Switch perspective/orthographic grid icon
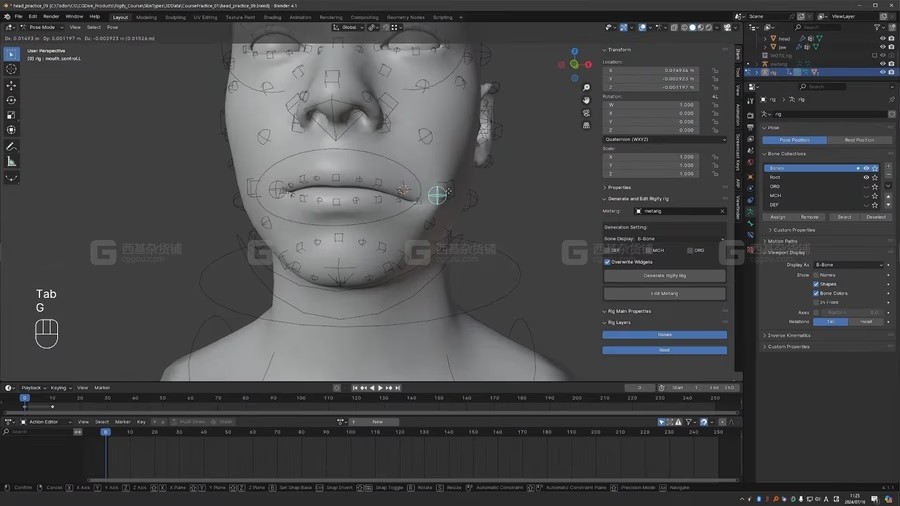The image size is (900, 506). click(x=586, y=125)
